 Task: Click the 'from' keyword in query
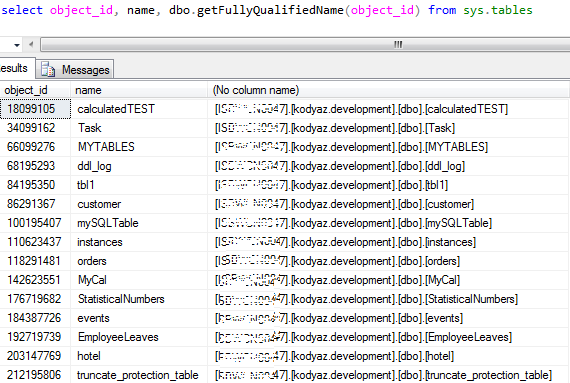(x=442, y=10)
